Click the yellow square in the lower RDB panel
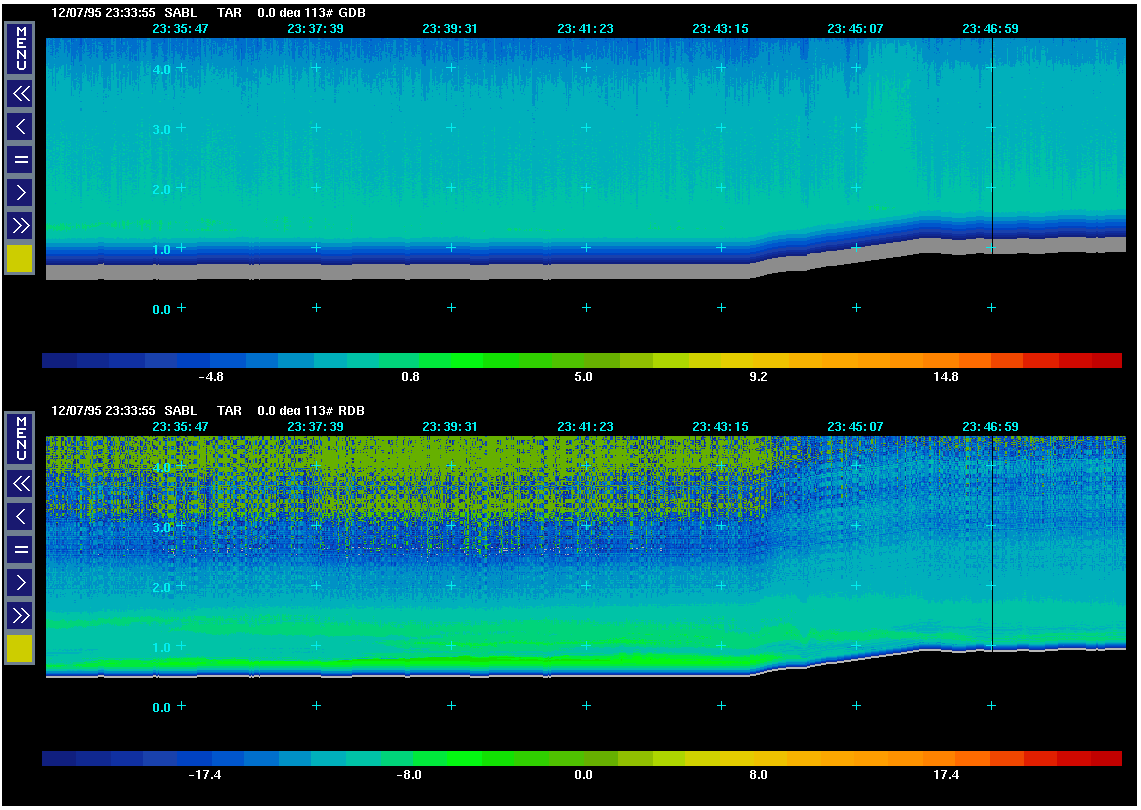This screenshot has height=810, width=1141. tap(20, 649)
